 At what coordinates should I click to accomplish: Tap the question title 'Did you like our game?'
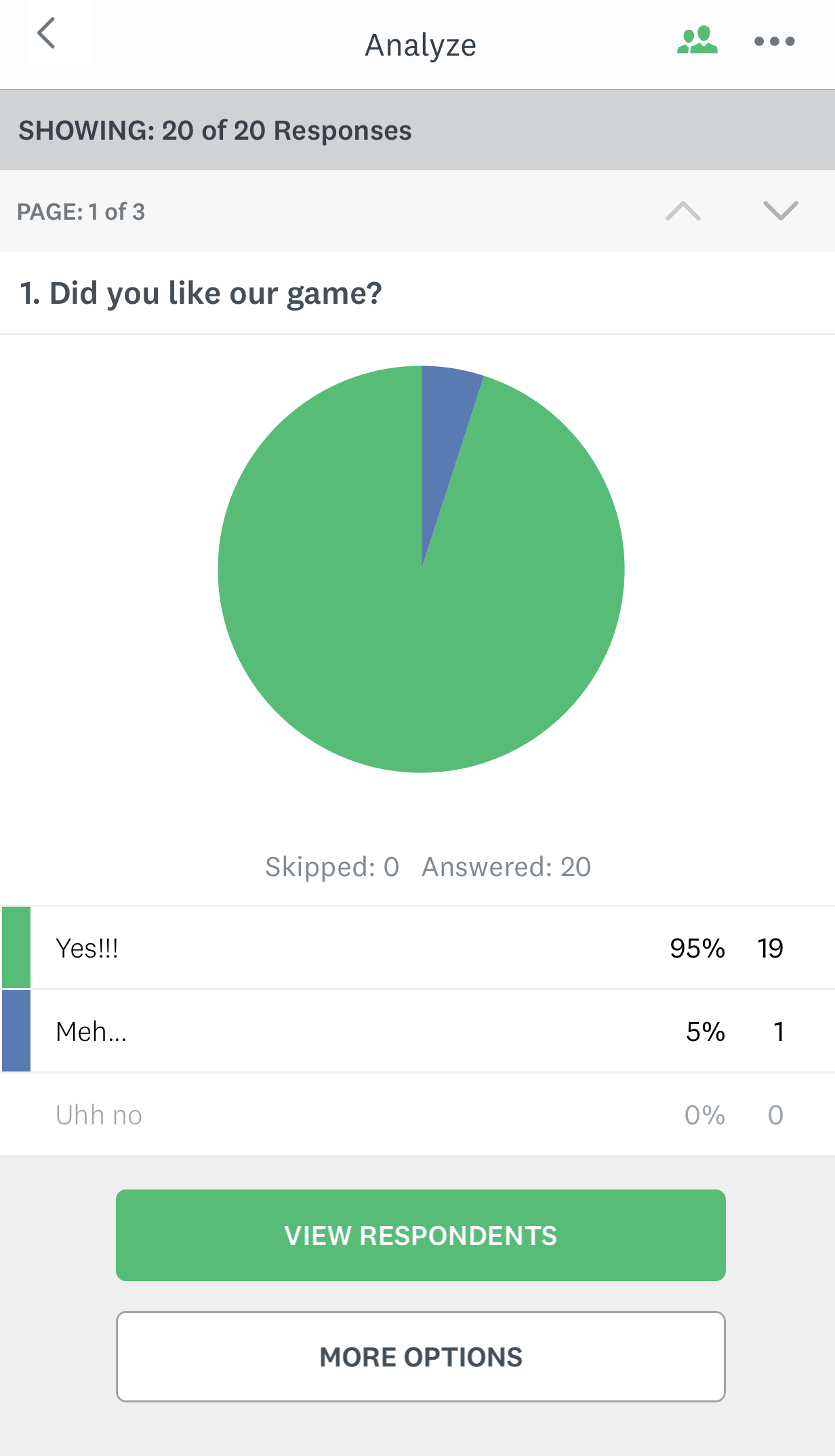201,293
